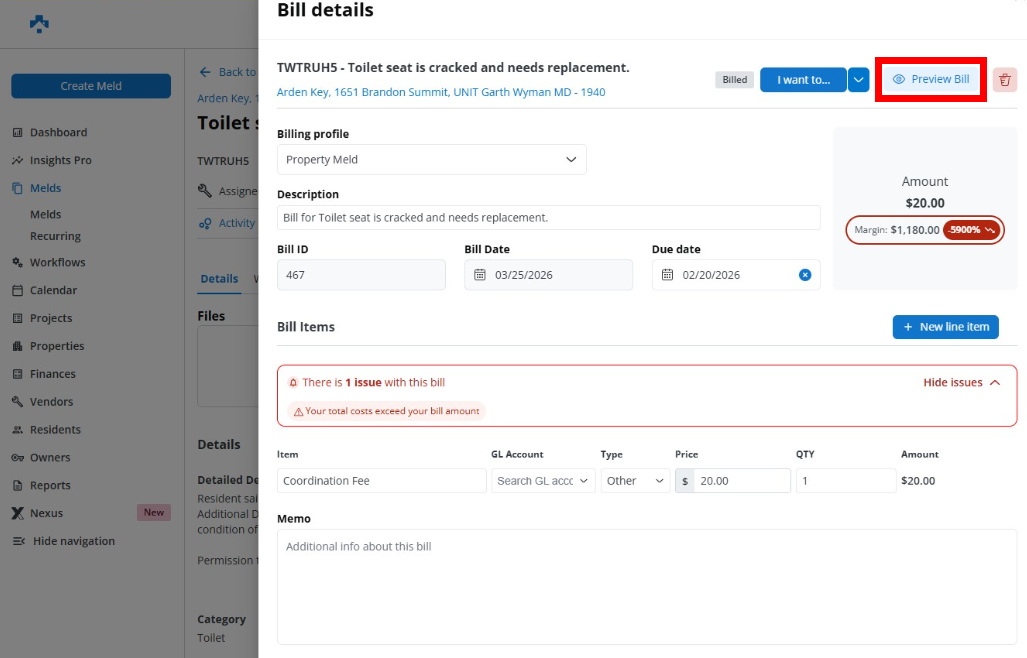This screenshot has width=1027, height=658.
Task: Click the line item Price field
Action: (741, 481)
